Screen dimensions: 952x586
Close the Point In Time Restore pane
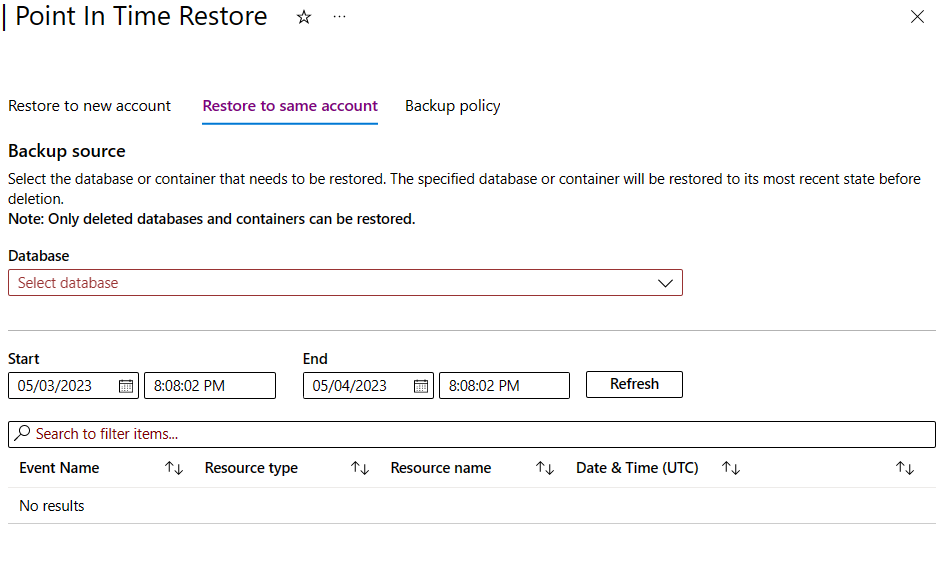pyautogui.click(x=917, y=17)
